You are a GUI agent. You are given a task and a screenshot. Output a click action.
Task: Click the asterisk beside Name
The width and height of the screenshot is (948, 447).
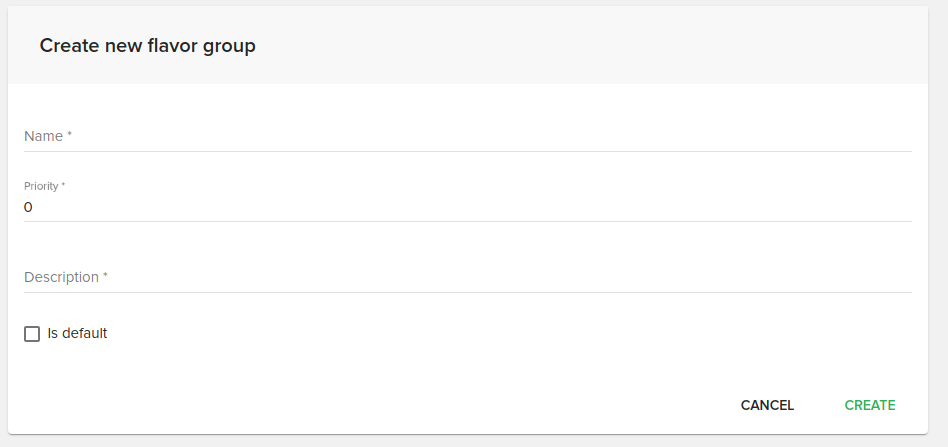(x=70, y=135)
